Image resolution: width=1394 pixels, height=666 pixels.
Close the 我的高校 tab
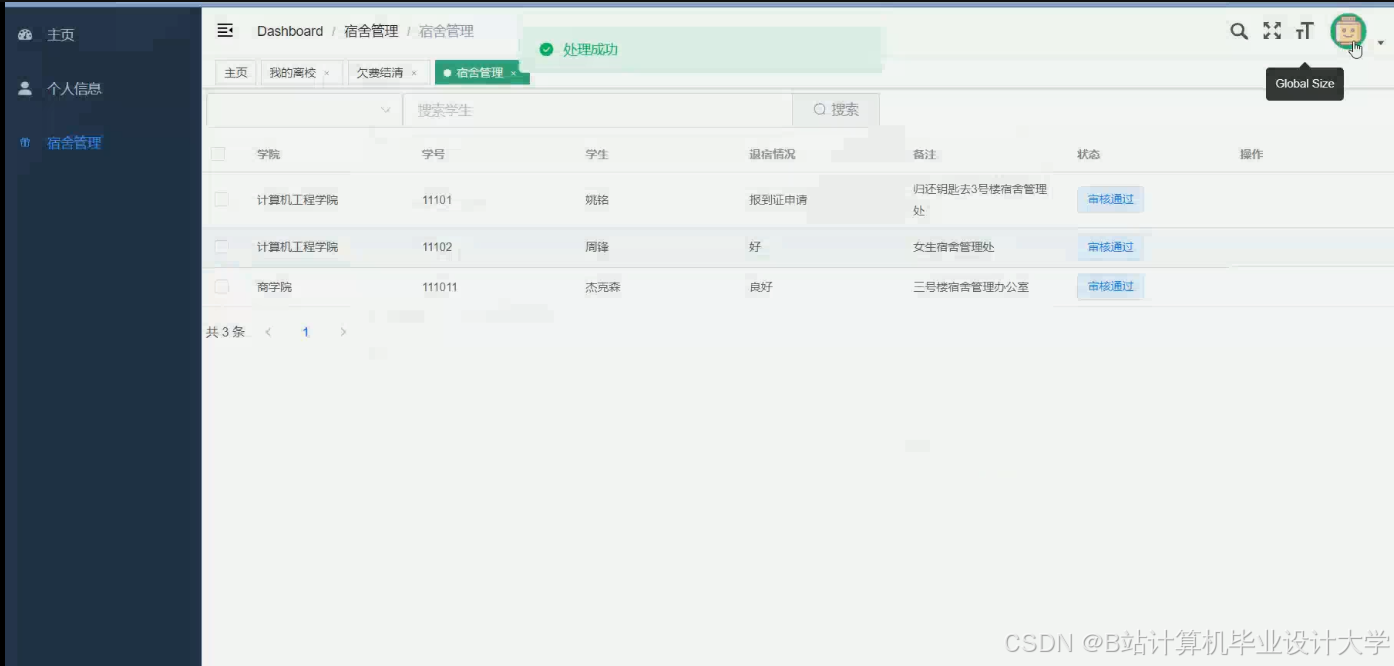click(x=325, y=71)
